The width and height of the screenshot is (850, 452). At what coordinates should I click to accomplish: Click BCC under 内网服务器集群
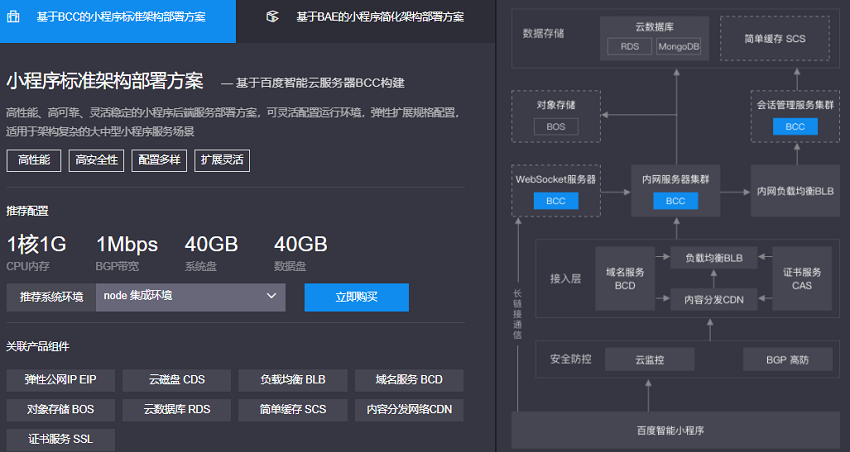tap(675, 201)
